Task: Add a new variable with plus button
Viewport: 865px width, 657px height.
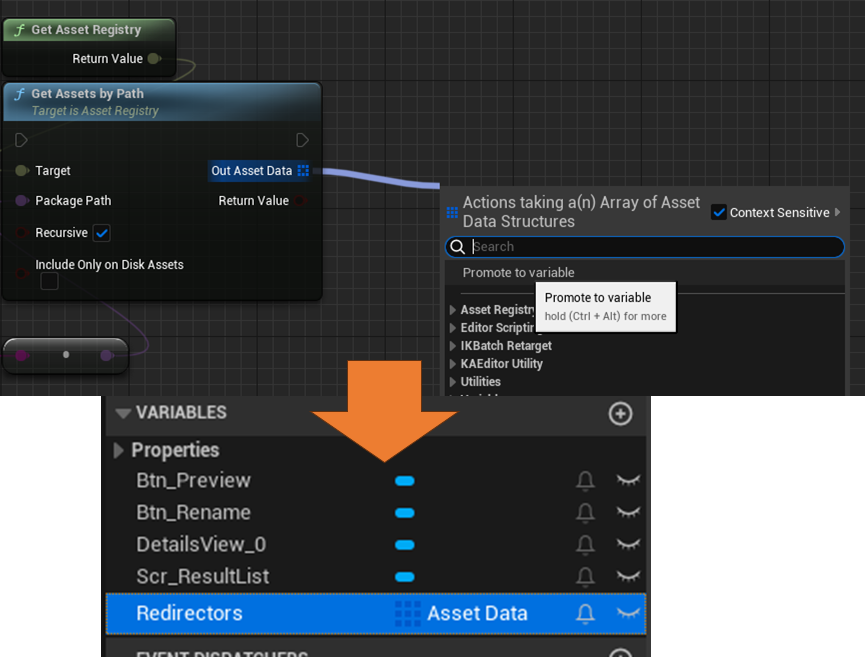Action: pos(621,414)
